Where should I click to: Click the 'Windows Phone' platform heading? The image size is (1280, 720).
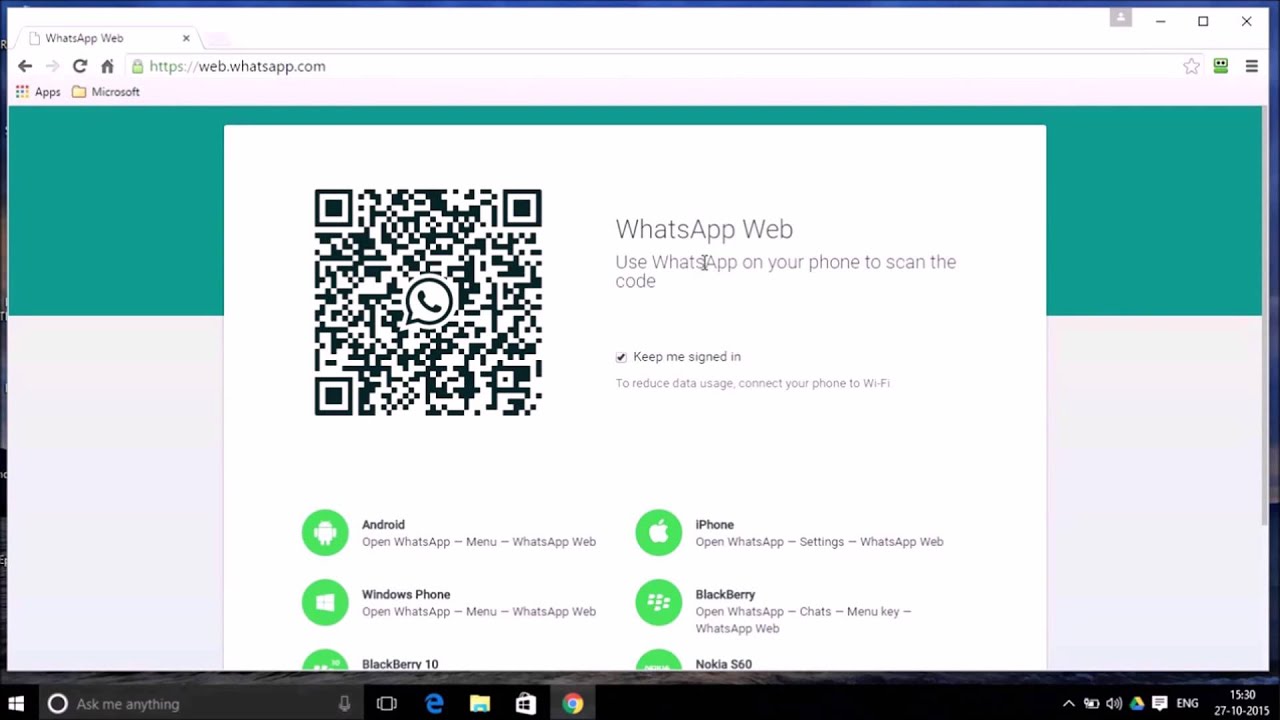[x=406, y=595]
